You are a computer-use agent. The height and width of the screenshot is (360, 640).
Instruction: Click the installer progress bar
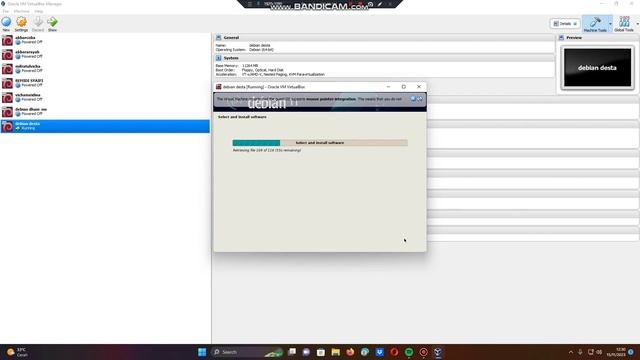tap(320, 143)
